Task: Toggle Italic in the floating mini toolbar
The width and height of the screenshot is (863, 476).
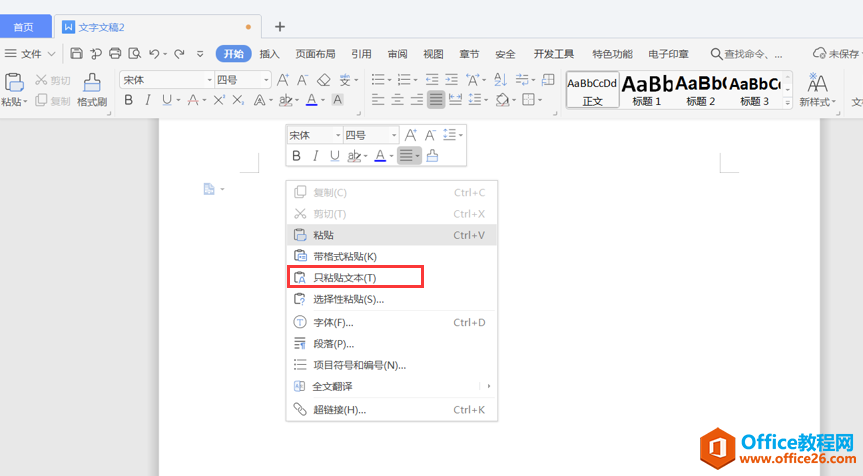Action: pyautogui.click(x=315, y=155)
